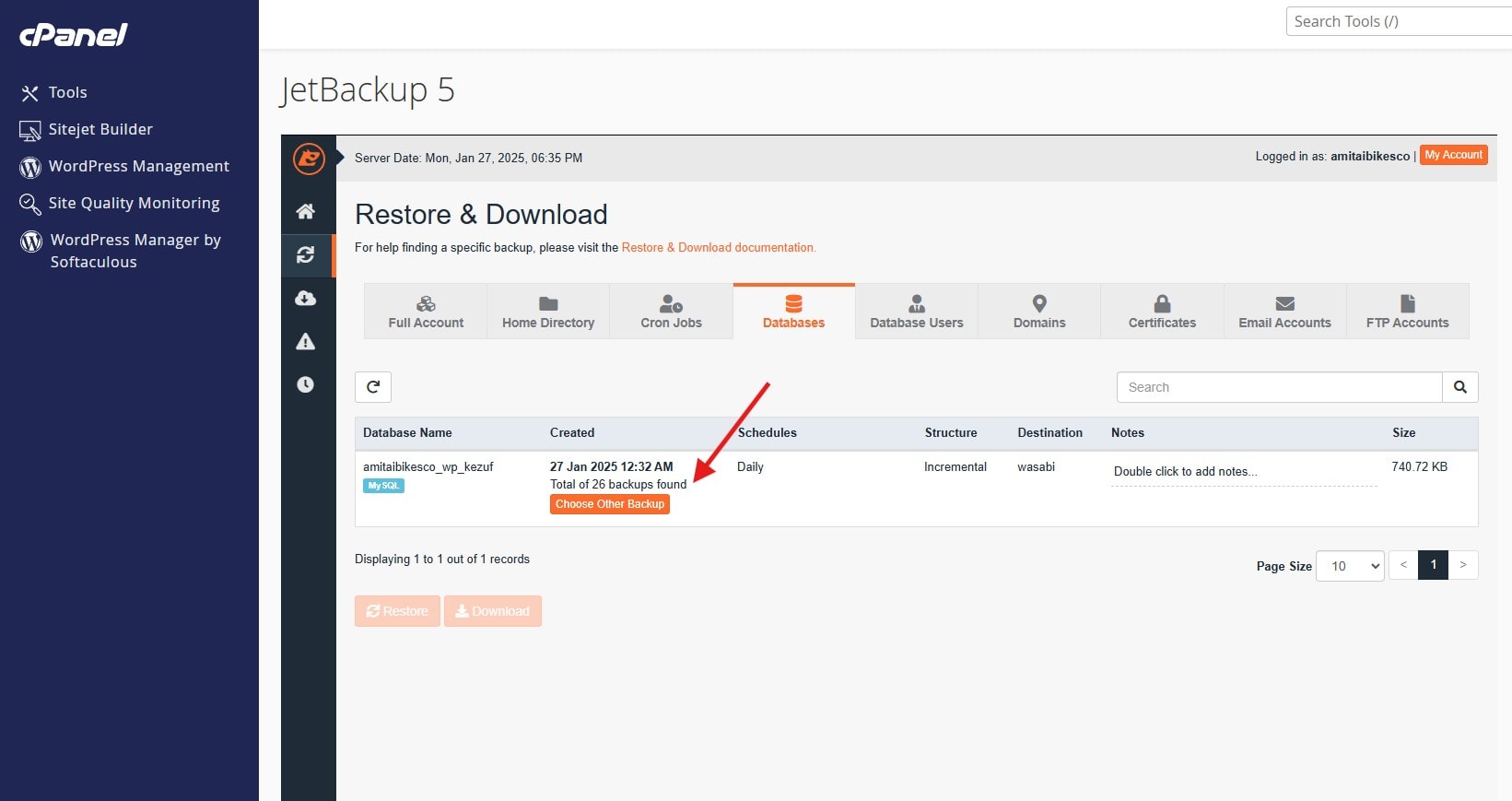Viewport: 1512px width, 801px height.
Task: Switch to the Database Users tab
Action: tap(917, 312)
